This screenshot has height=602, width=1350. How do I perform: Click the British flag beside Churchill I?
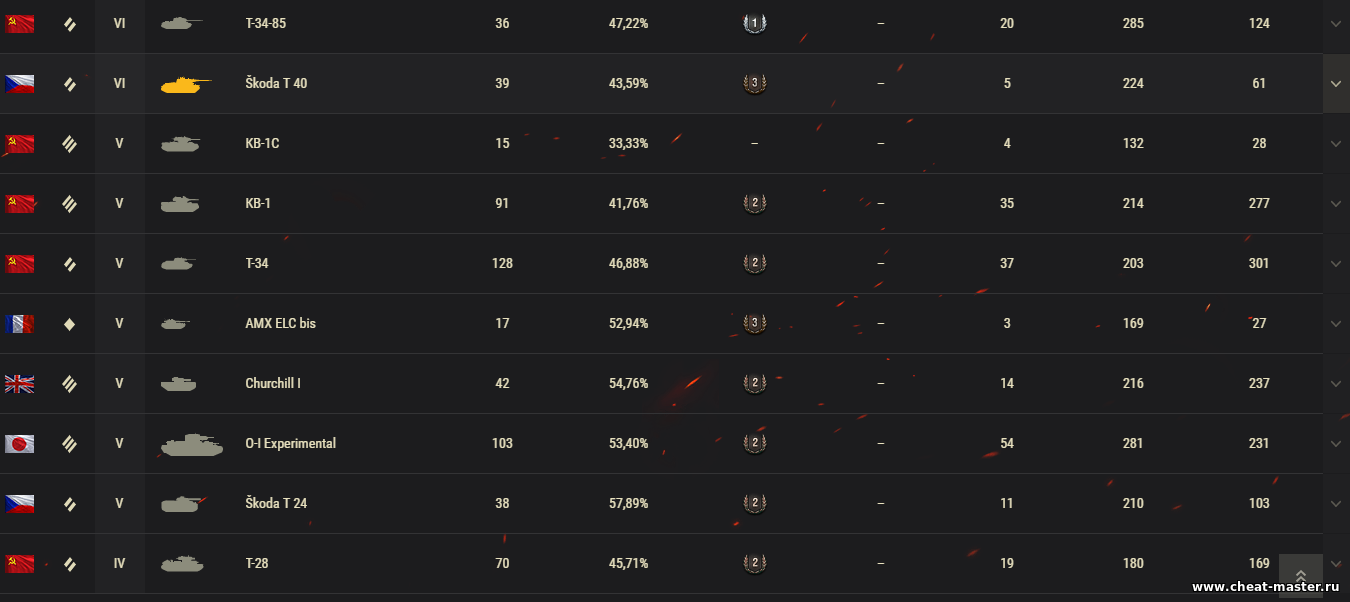click(20, 384)
